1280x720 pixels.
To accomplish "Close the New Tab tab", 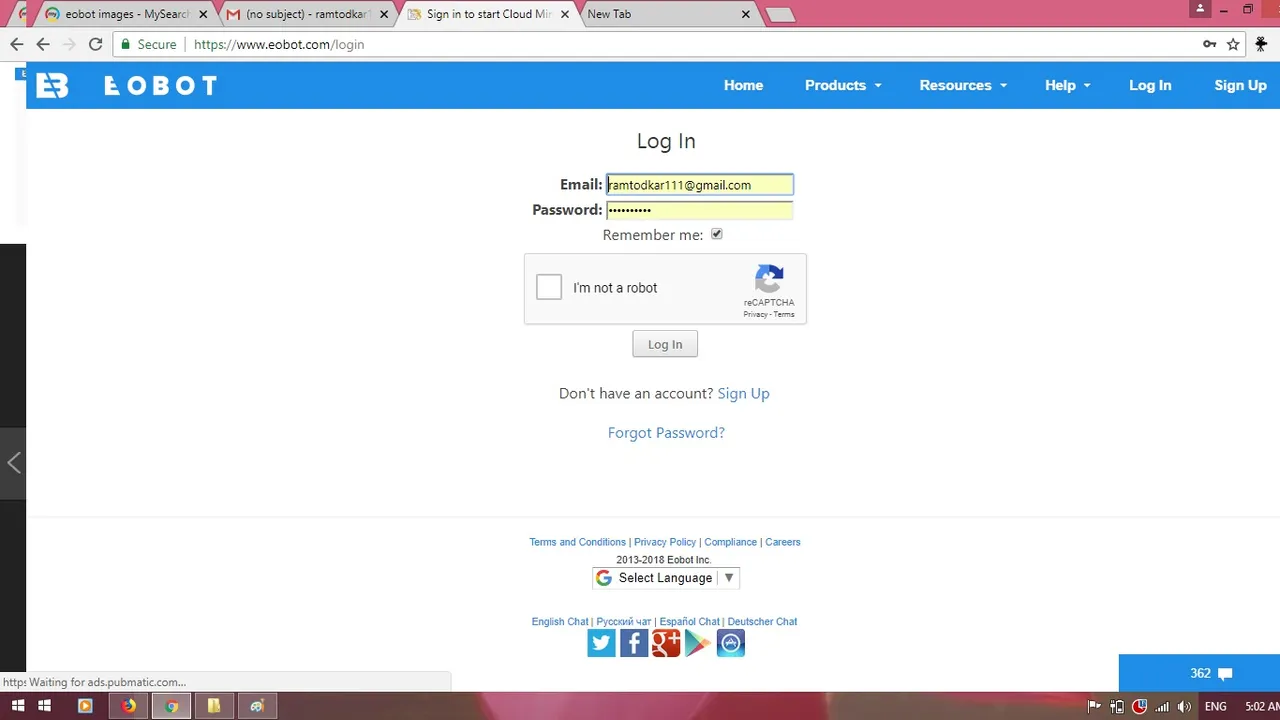I will [745, 15].
